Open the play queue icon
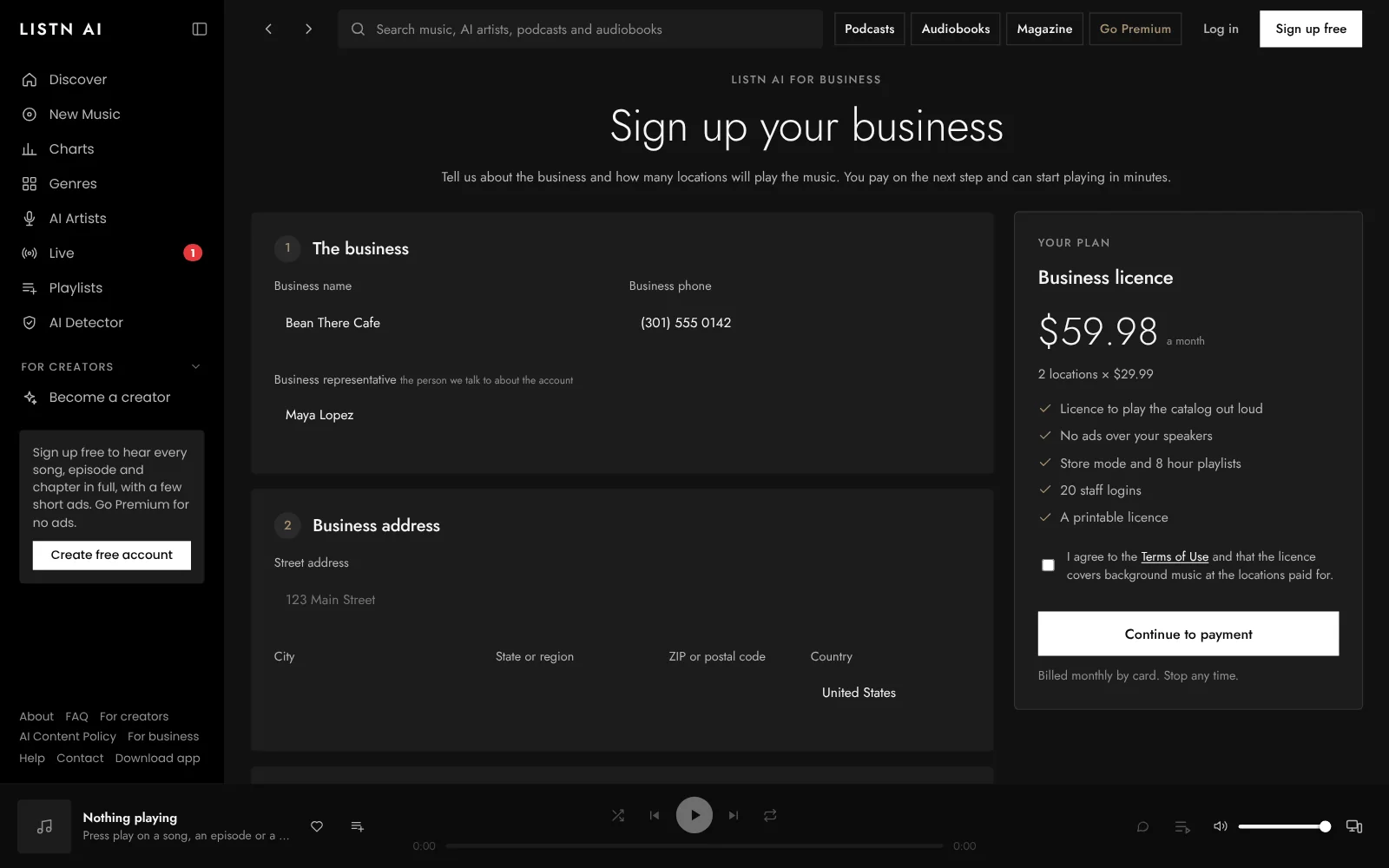Screen dimensions: 1389x868 click(x=1182, y=826)
